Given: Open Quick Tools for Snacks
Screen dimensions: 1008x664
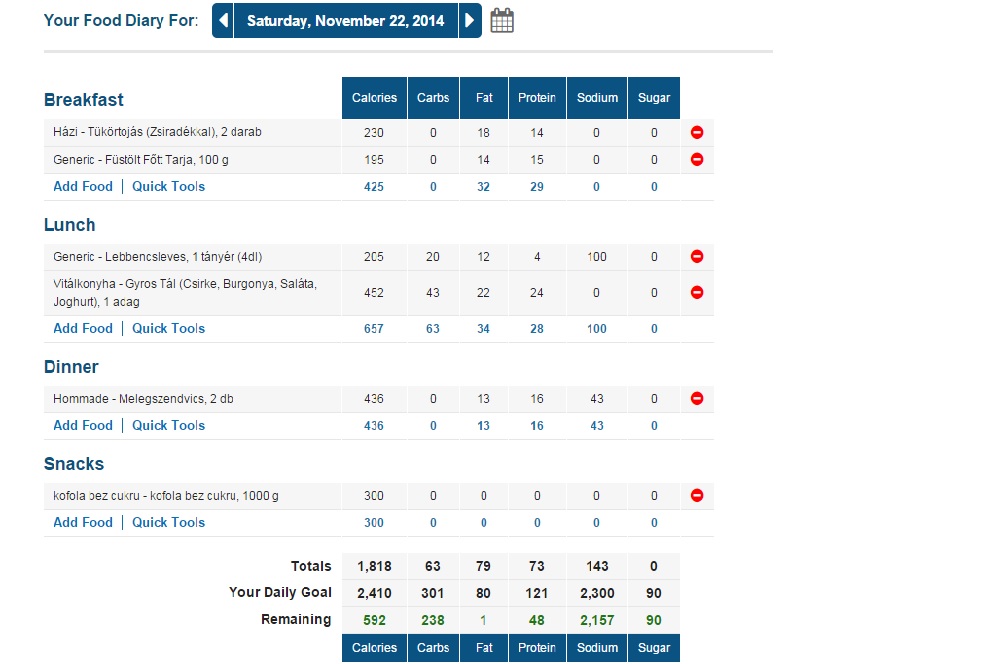Looking at the screenshot, I should coord(168,523).
